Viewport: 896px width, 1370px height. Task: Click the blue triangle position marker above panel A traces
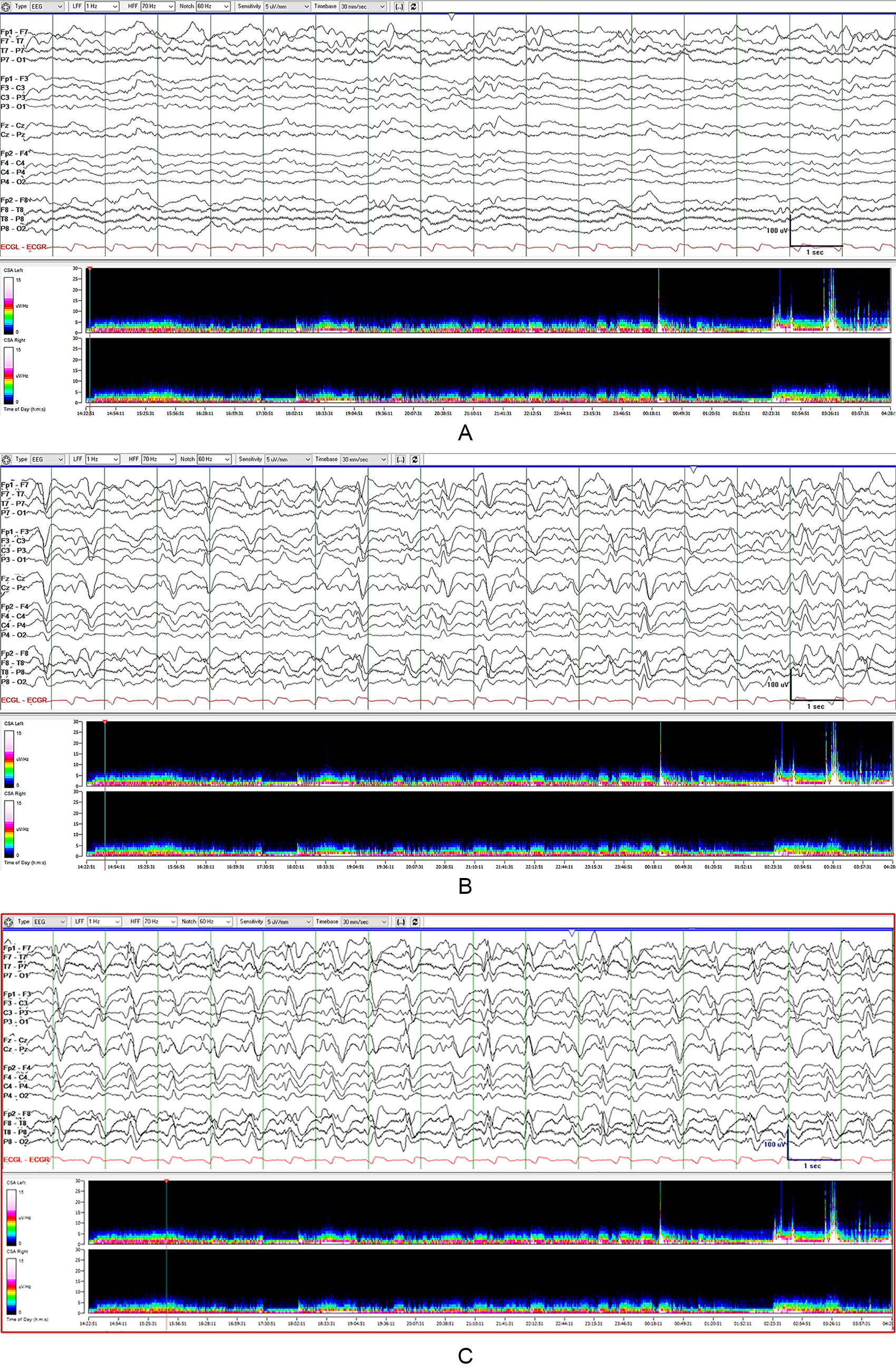(452, 17)
